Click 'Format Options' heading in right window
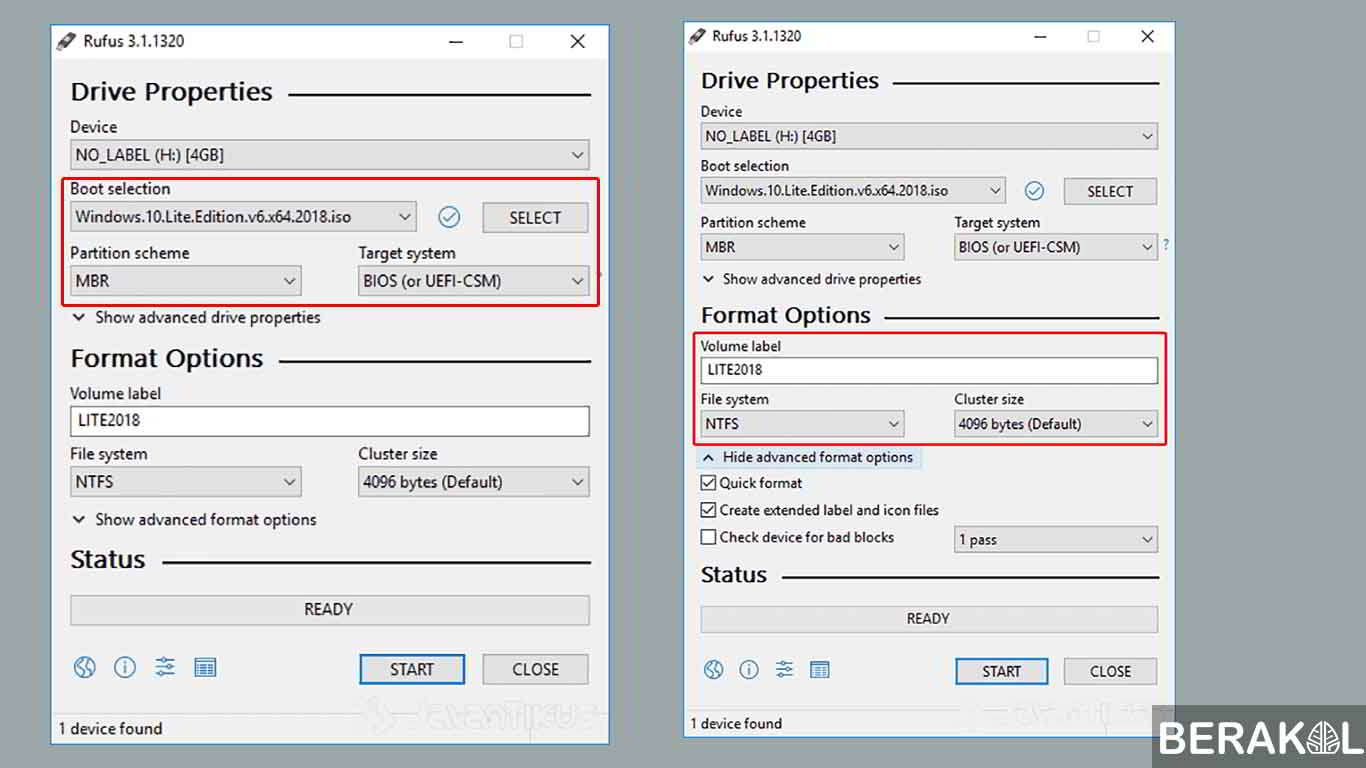Viewport: 1366px width, 768px height. pyautogui.click(x=786, y=315)
